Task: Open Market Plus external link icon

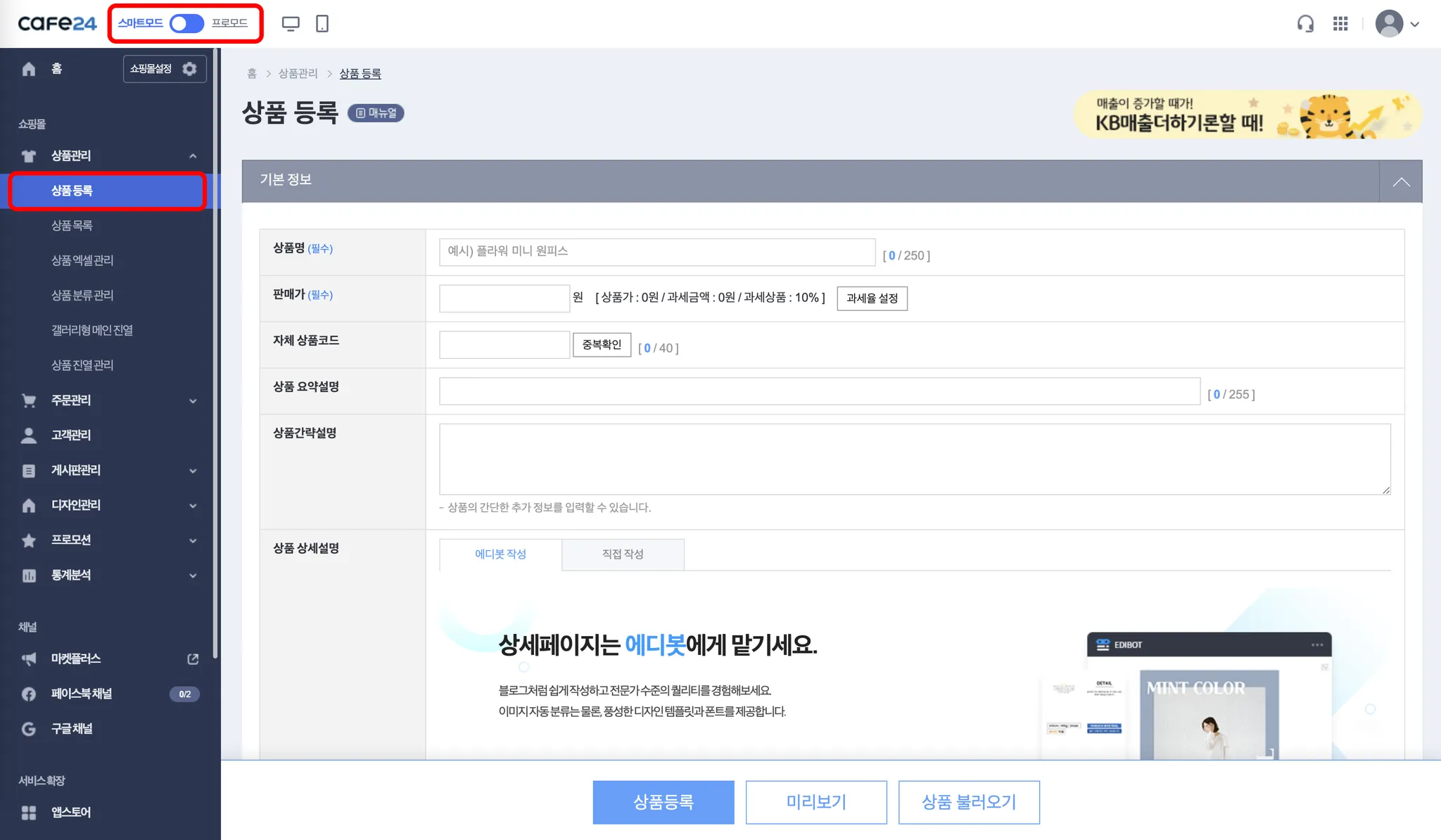Action: tap(193, 658)
